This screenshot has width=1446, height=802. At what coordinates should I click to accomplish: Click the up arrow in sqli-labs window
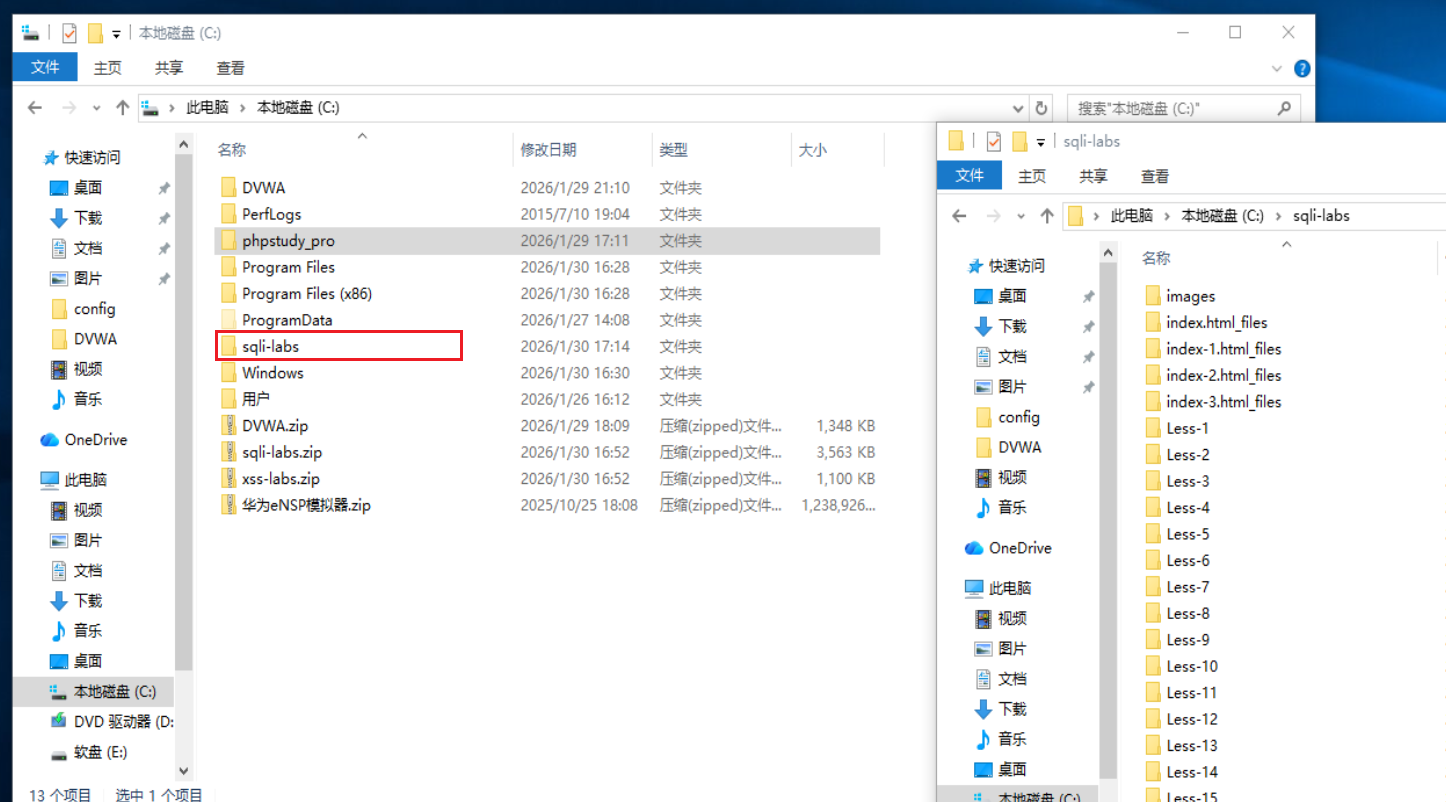click(1046, 215)
